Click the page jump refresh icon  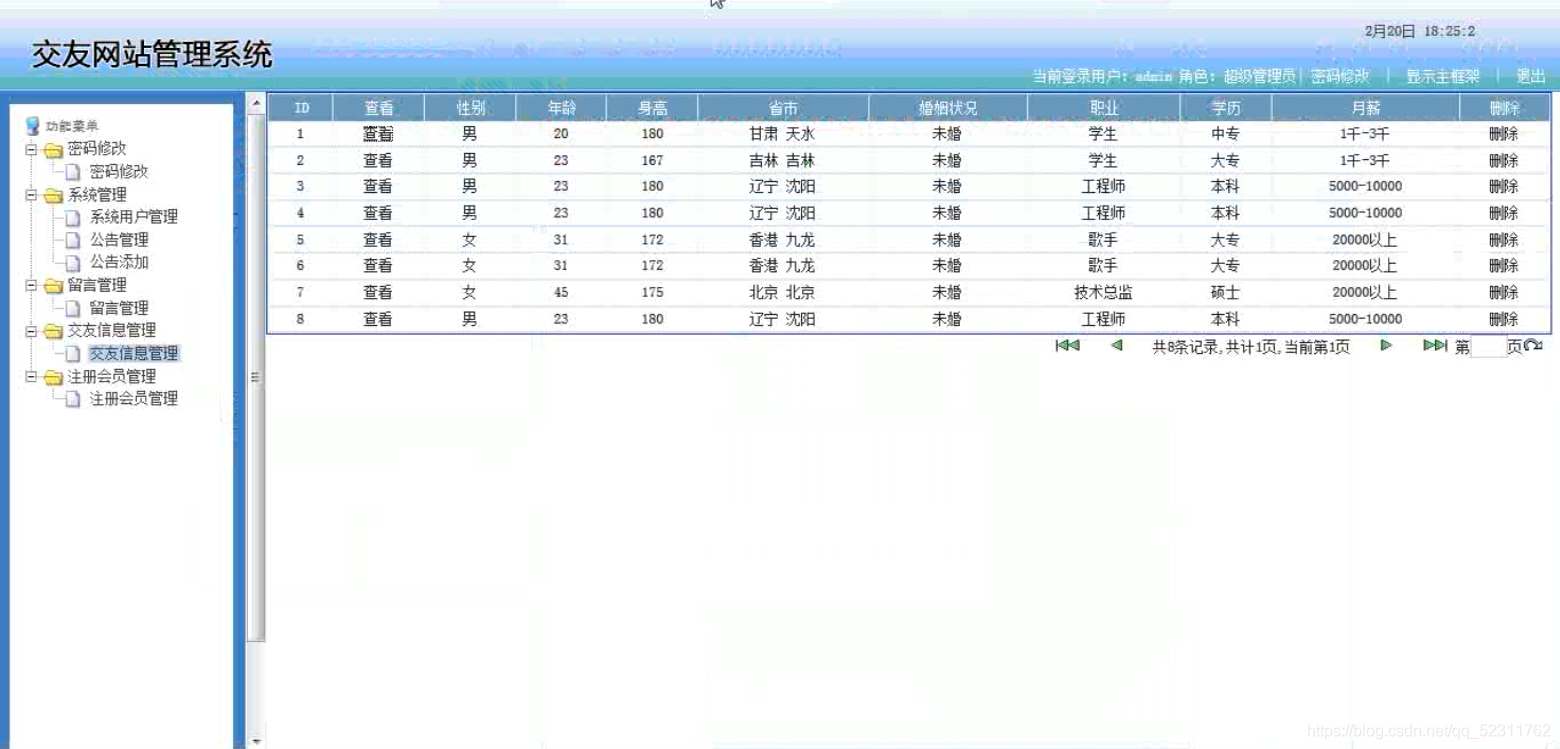(x=1533, y=346)
